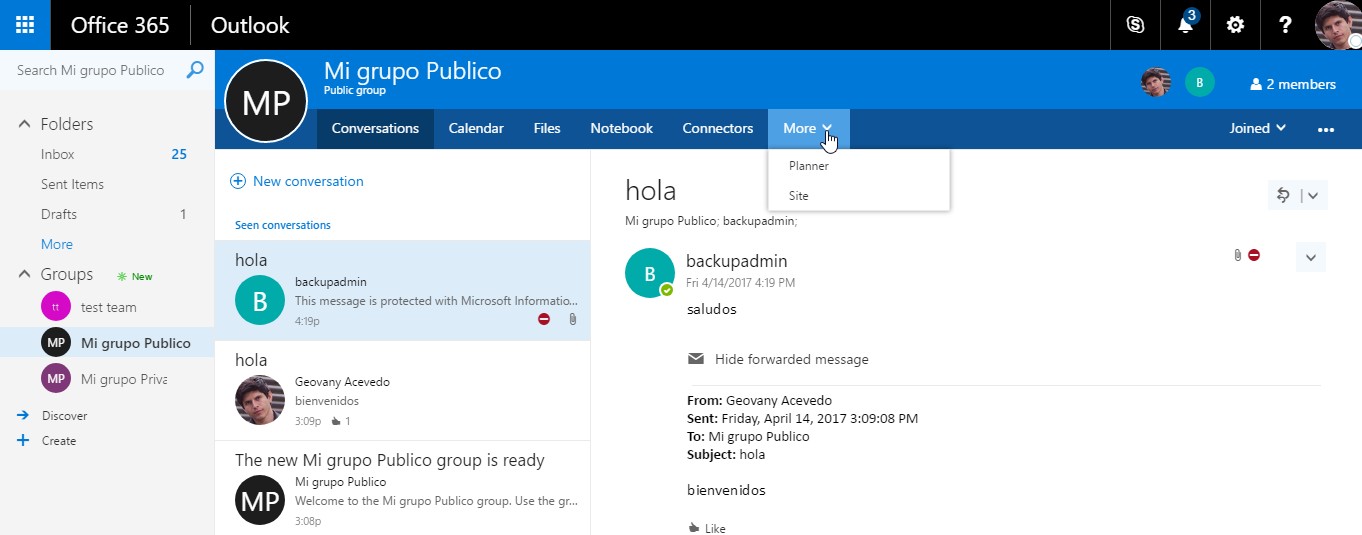
Task: Click More under Folders
Action: [57, 244]
